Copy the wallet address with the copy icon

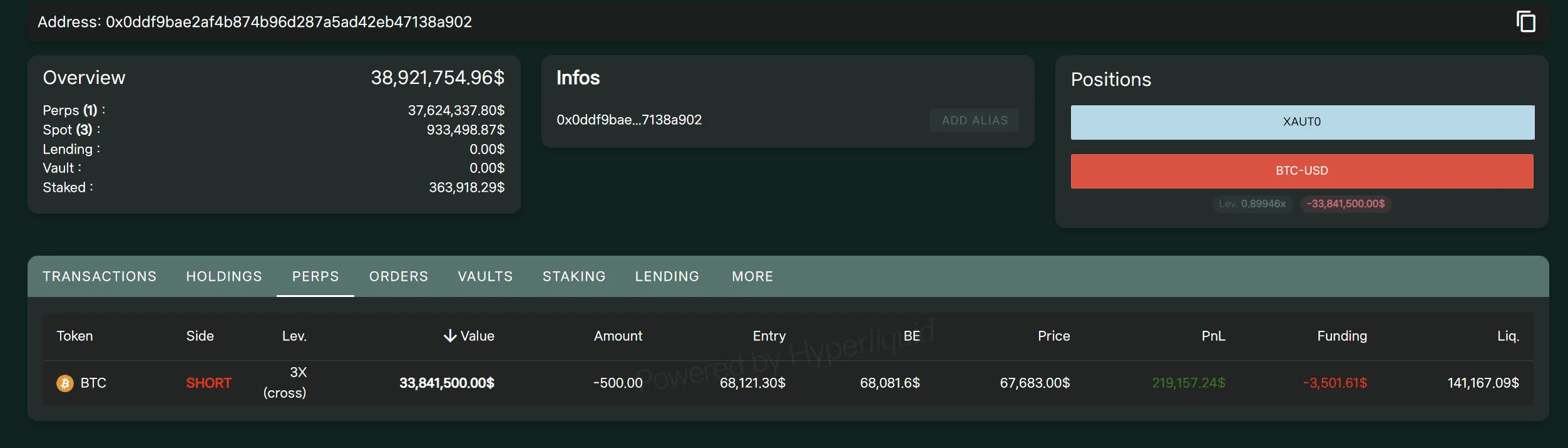click(x=1525, y=22)
